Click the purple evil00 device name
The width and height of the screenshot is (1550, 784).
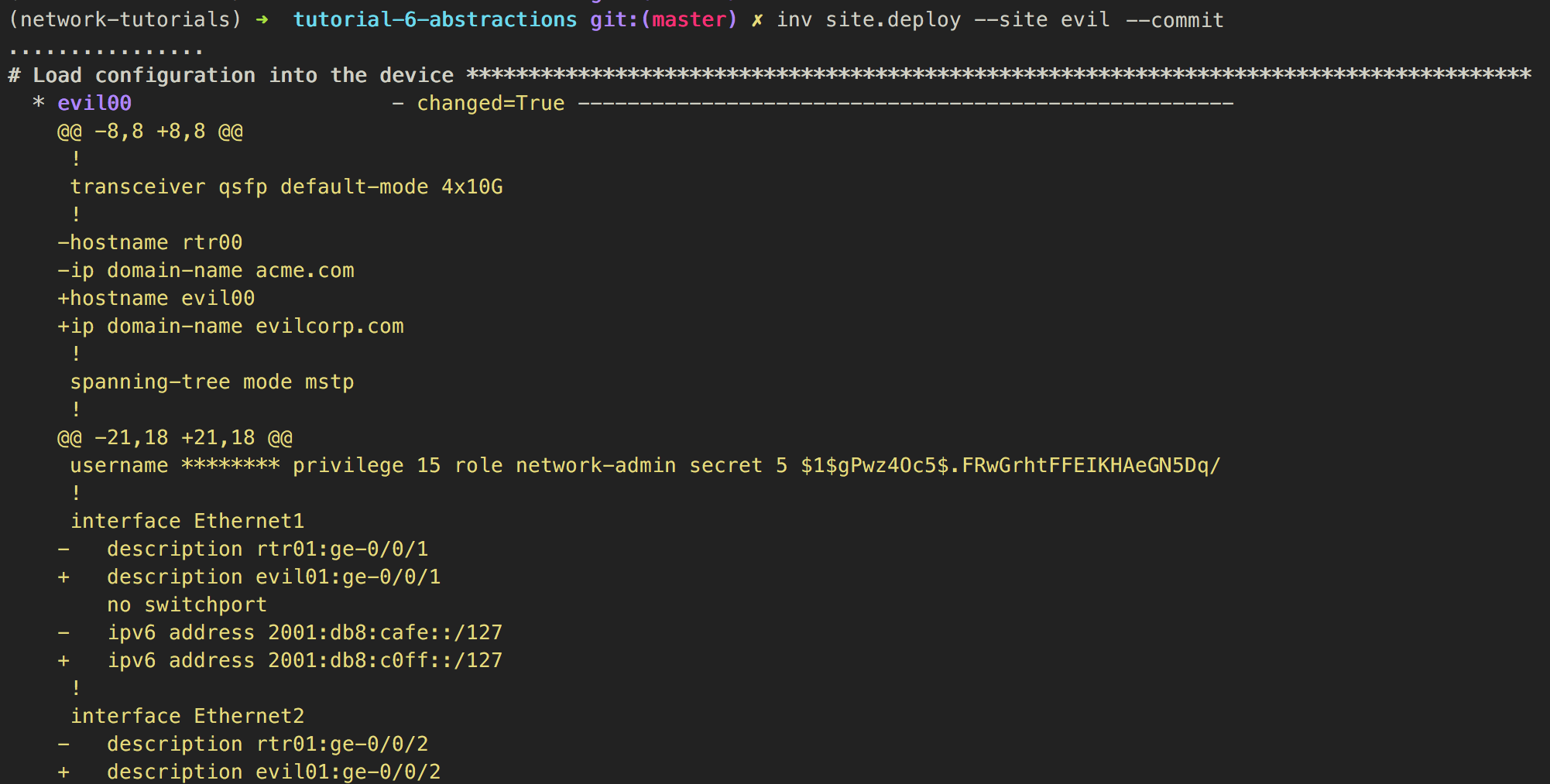94,103
